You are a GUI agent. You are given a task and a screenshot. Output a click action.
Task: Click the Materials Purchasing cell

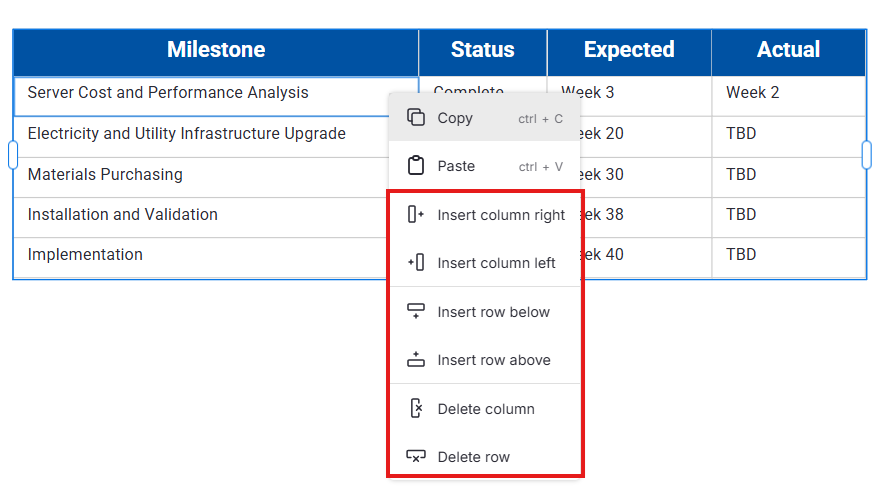click(105, 175)
